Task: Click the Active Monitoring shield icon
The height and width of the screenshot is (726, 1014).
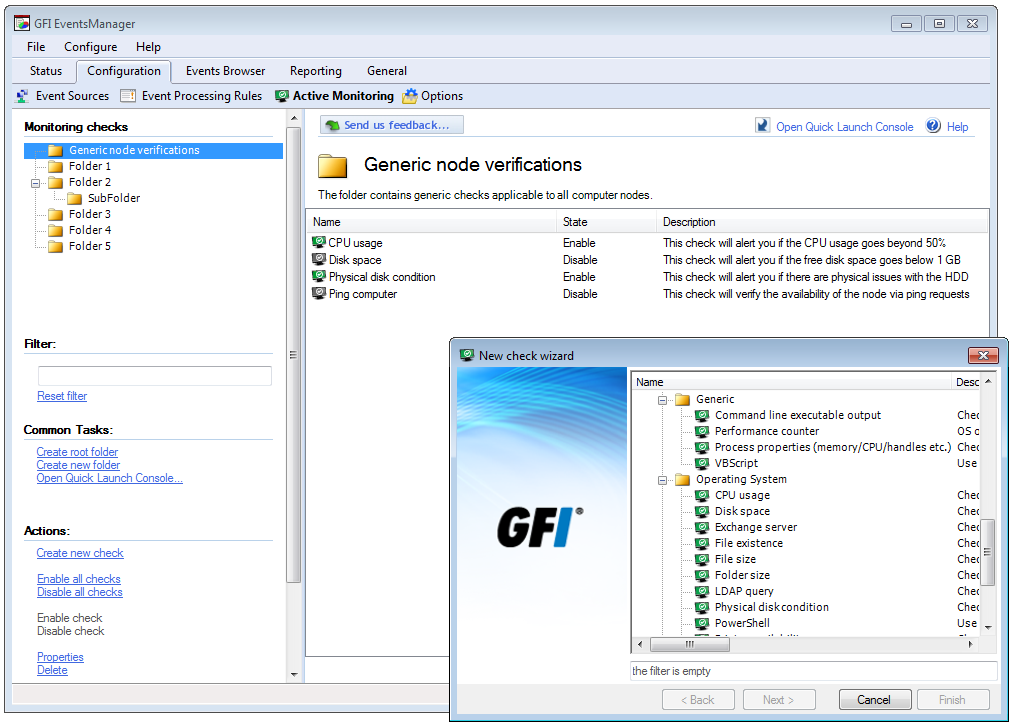Action: point(281,96)
